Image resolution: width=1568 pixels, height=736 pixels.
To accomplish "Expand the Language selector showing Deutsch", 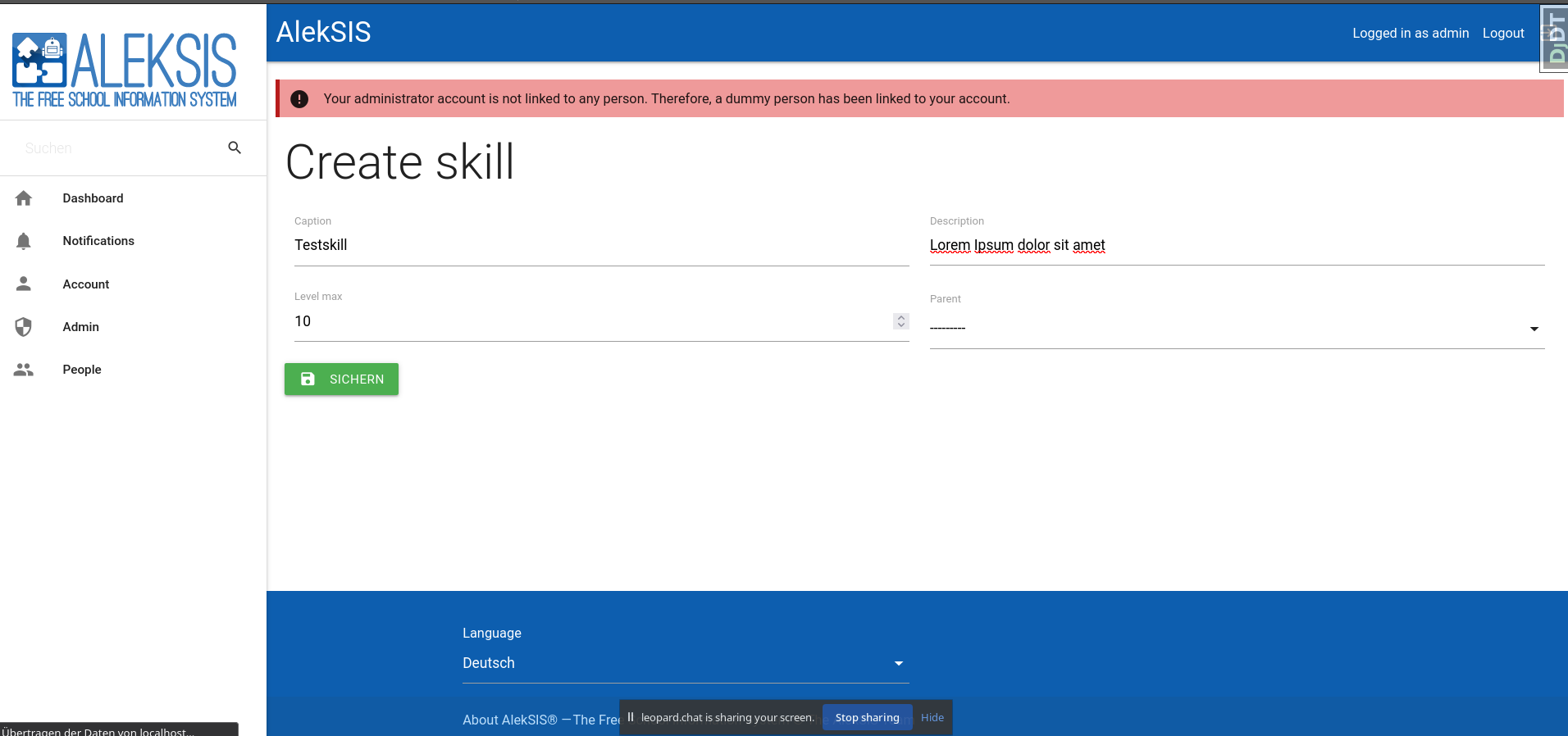I will (685, 663).
